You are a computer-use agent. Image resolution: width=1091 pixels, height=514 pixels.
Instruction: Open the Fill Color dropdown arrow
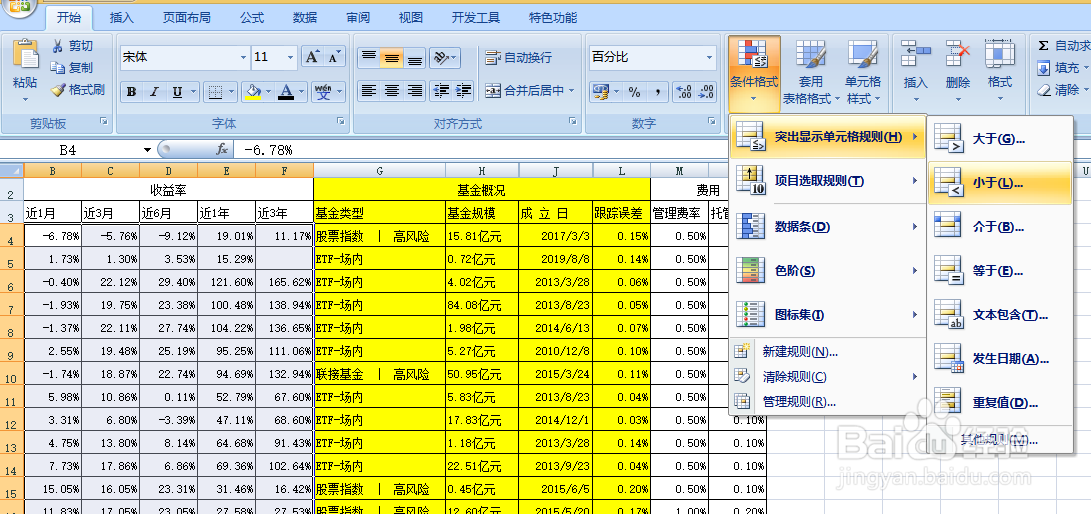click(268, 91)
